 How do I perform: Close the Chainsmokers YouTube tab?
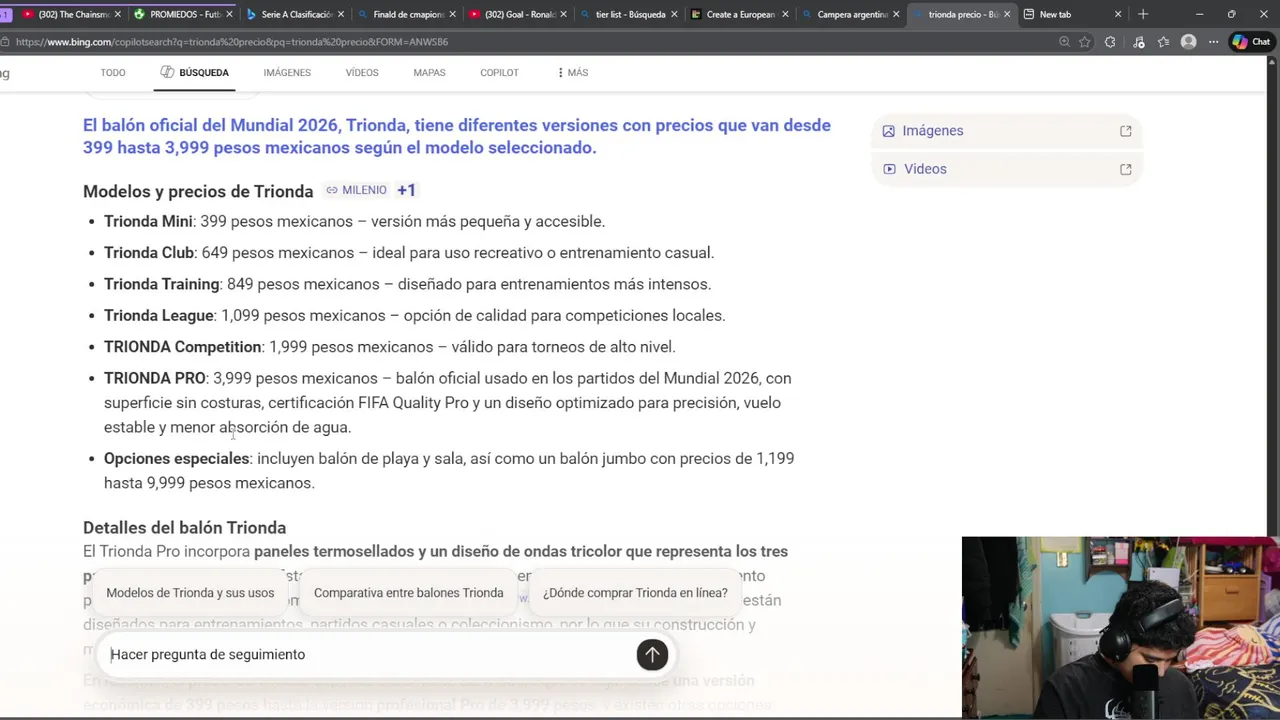click(117, 14)
